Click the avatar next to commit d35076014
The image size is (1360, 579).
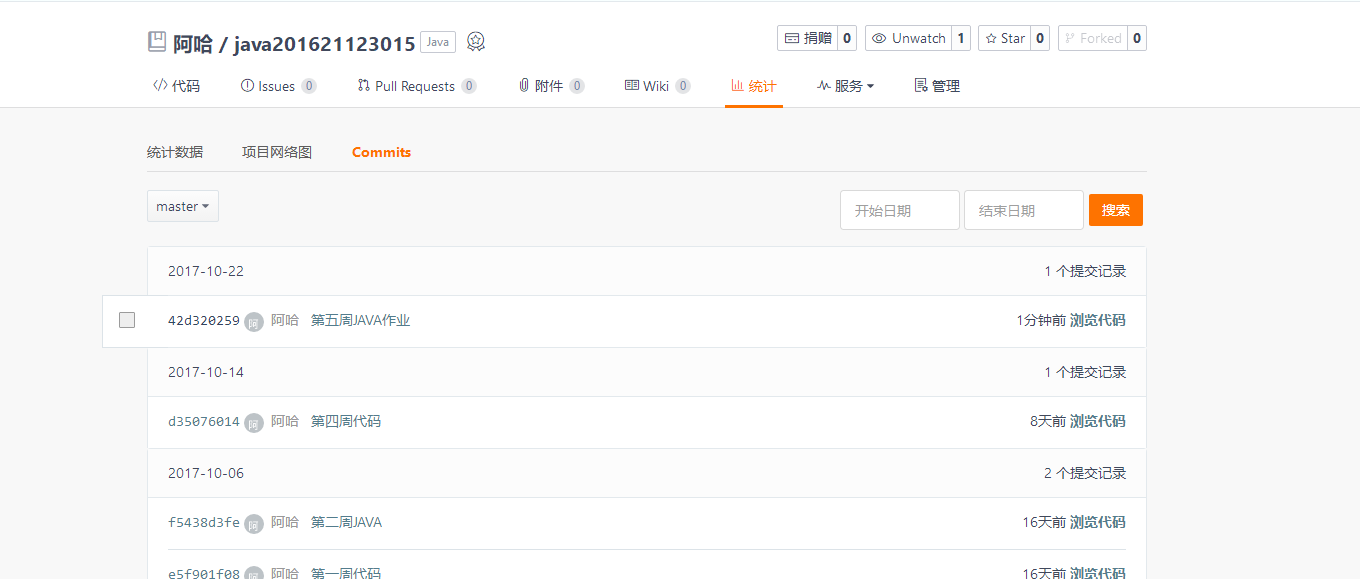[x=254, y=422]
